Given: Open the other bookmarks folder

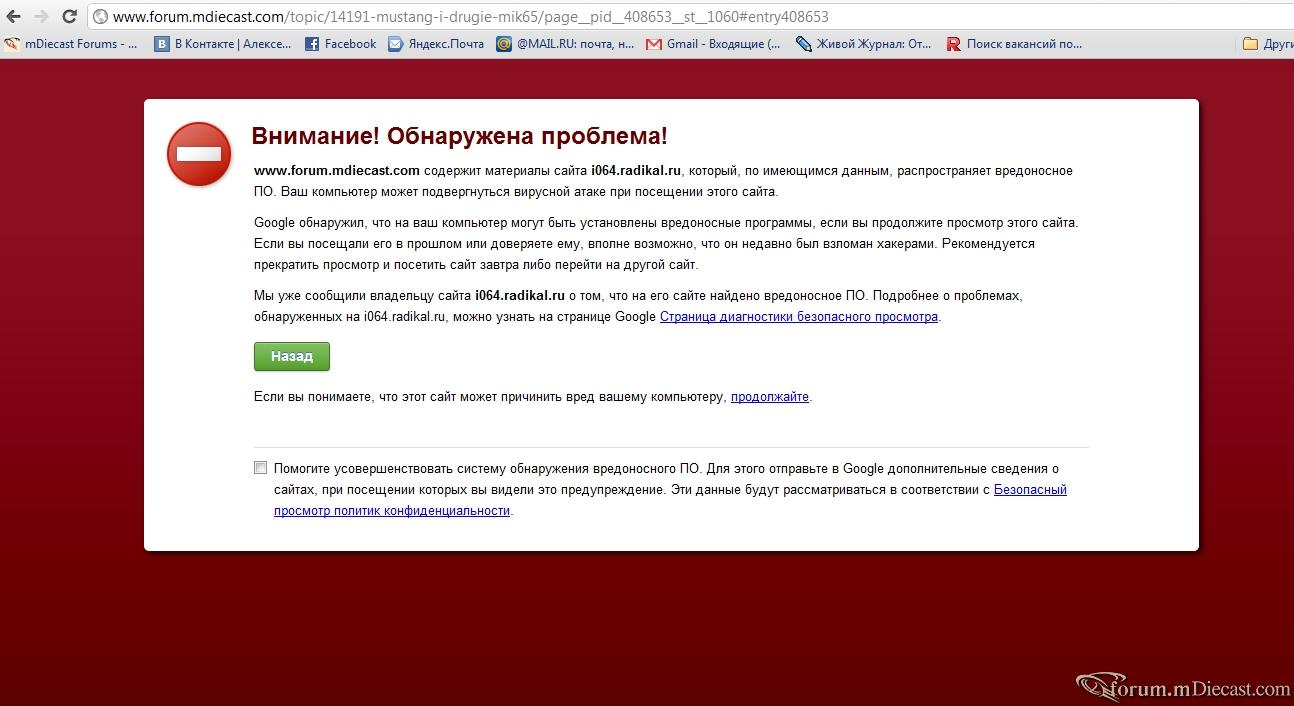Looking at the screenshot, I should click(x=1267, y=44).
